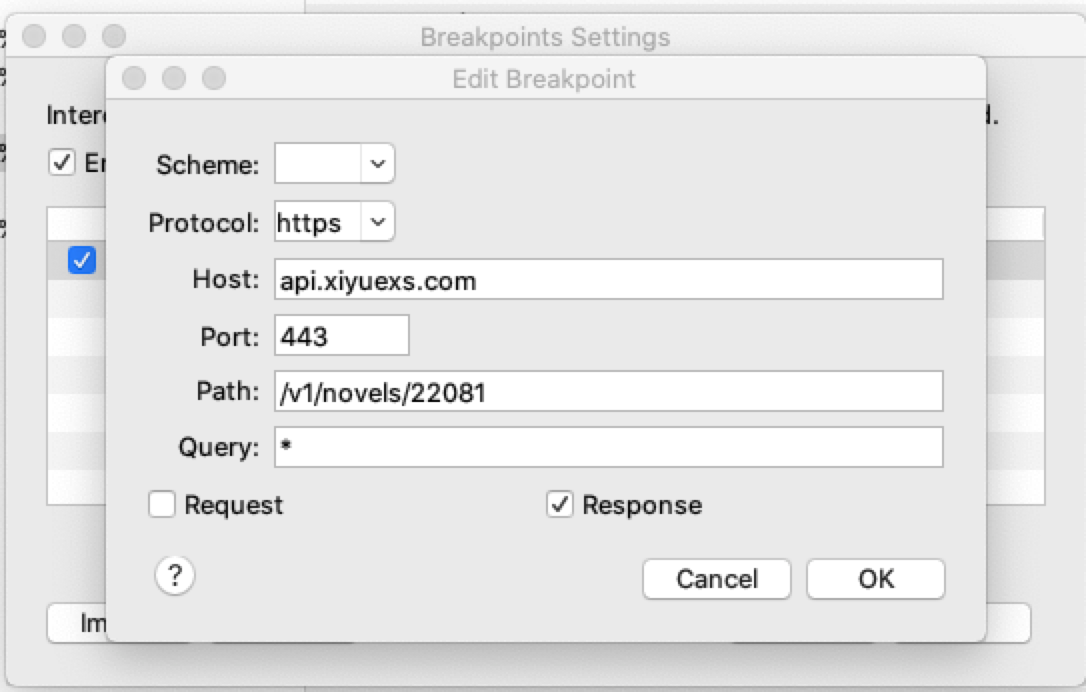Expand the Protocol dropdown arrow

click(377, 222)
